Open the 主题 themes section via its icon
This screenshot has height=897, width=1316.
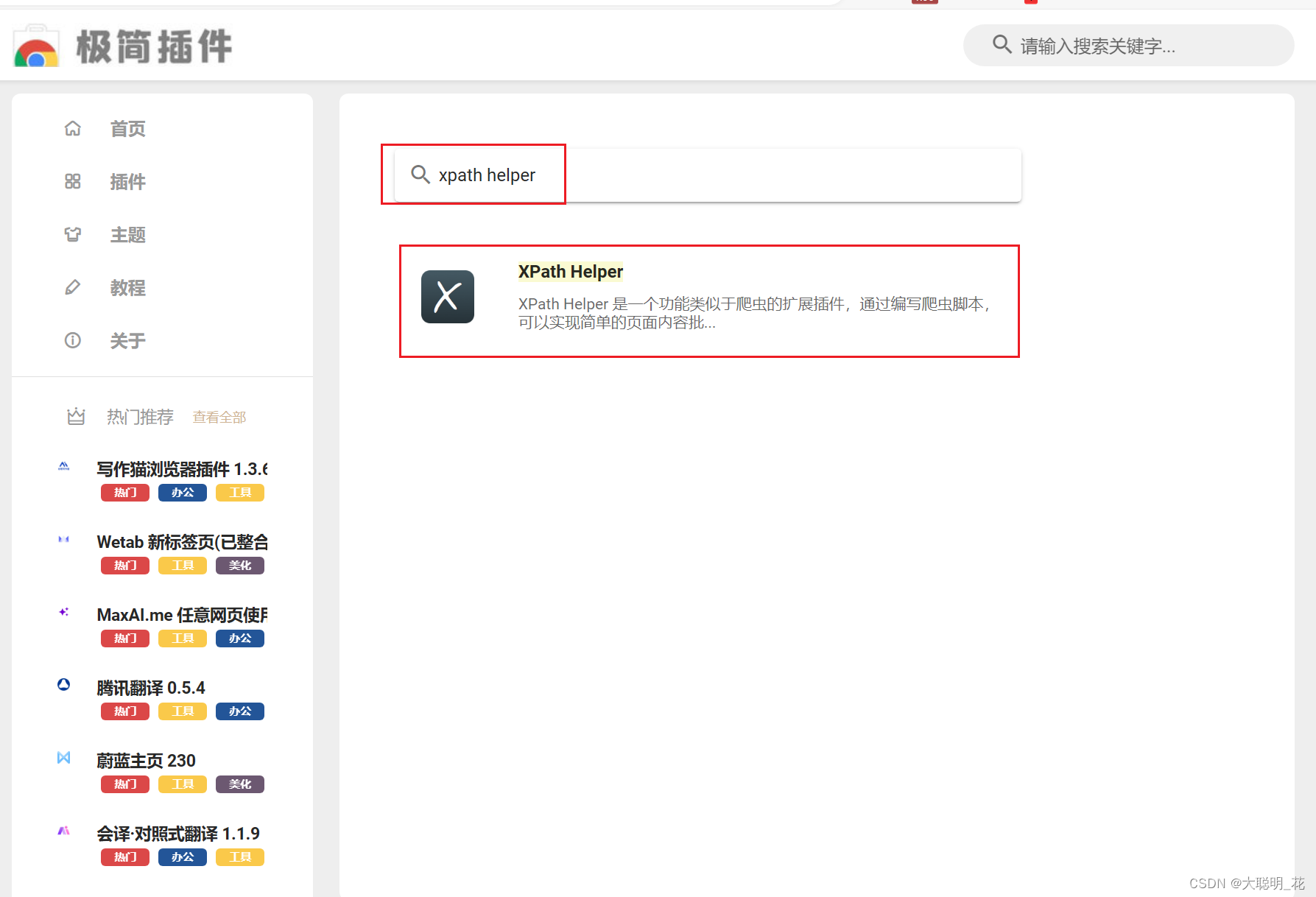(x=72, y=234)
